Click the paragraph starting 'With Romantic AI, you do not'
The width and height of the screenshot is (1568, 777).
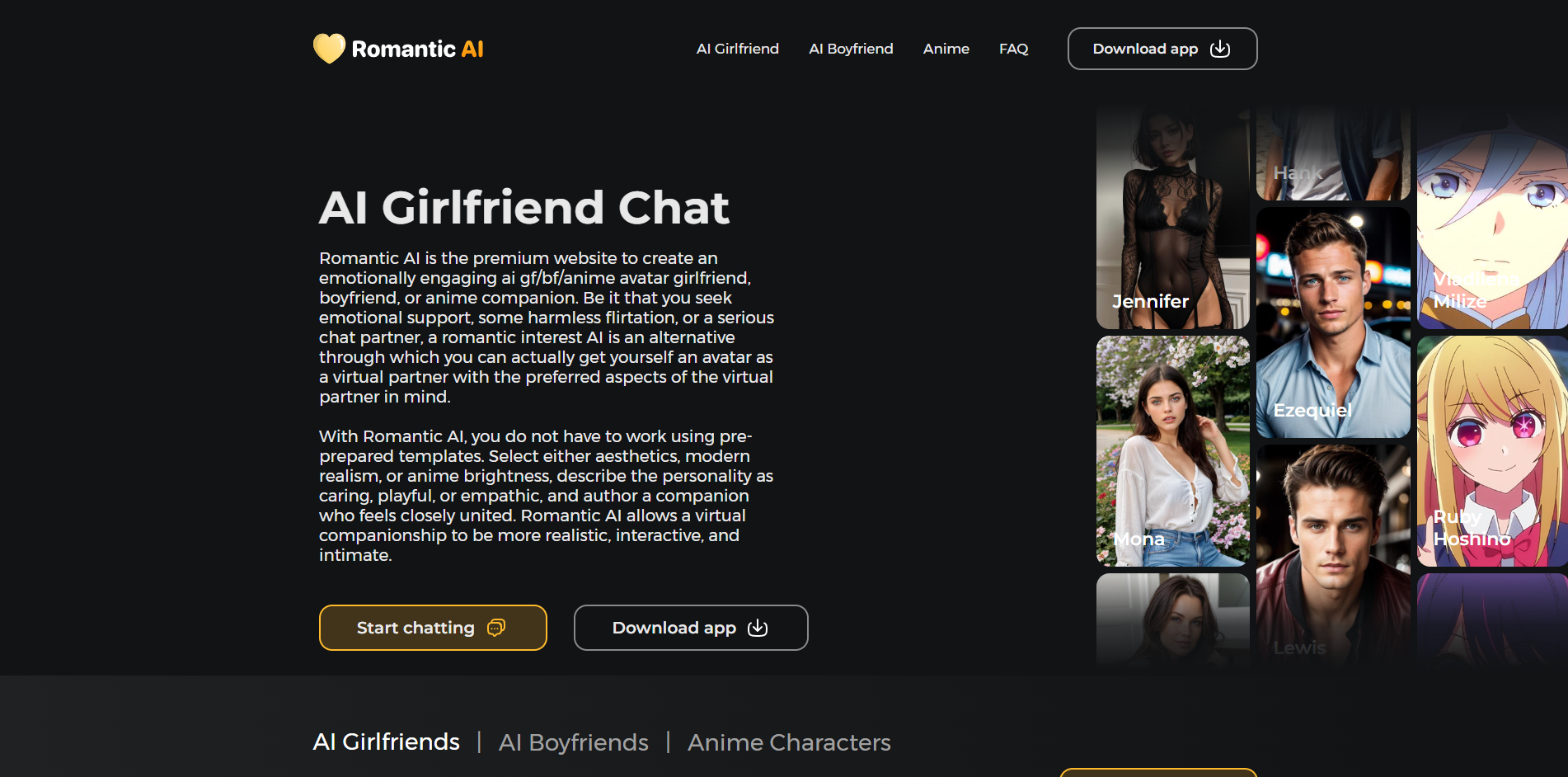pyautogui.click(x=547, y=496)
